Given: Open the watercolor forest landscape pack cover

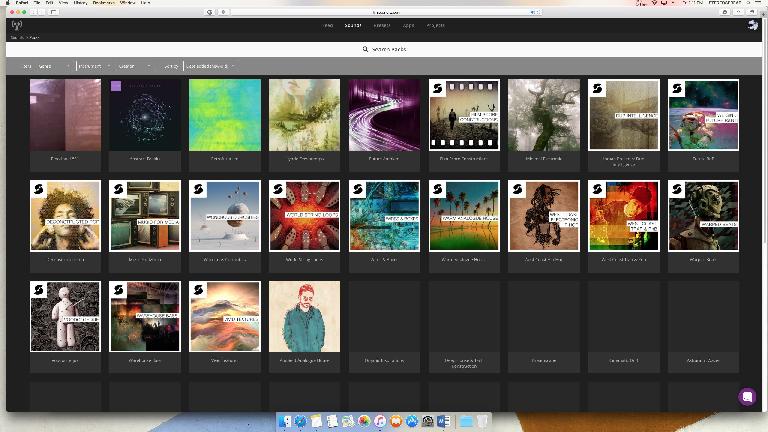Looking at the screenshot, I should [305, 115].
